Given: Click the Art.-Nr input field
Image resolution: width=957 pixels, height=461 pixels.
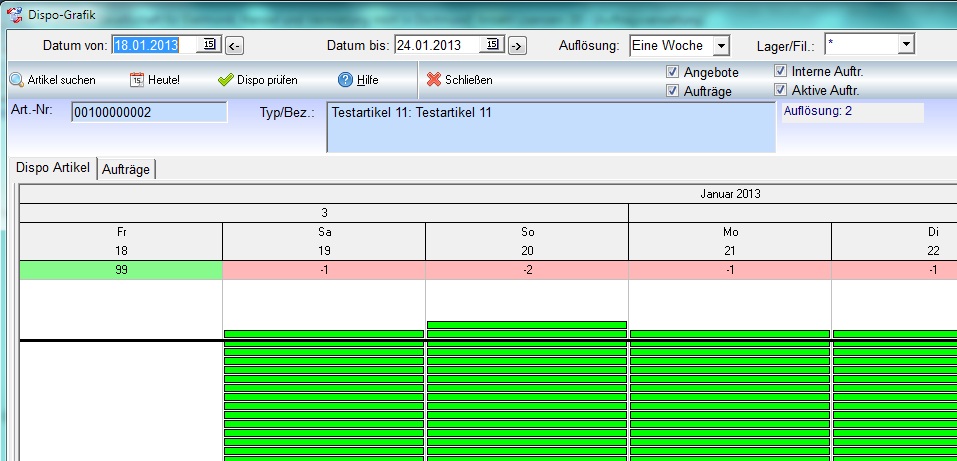Looking at the screenshot, I should 149,112.
